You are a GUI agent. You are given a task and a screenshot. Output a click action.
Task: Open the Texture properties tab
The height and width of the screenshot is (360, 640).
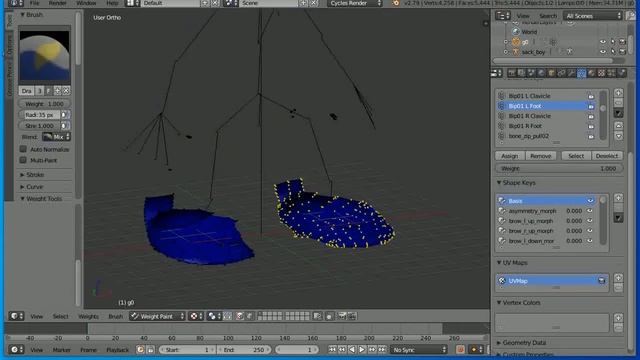(x=601, y=73)
